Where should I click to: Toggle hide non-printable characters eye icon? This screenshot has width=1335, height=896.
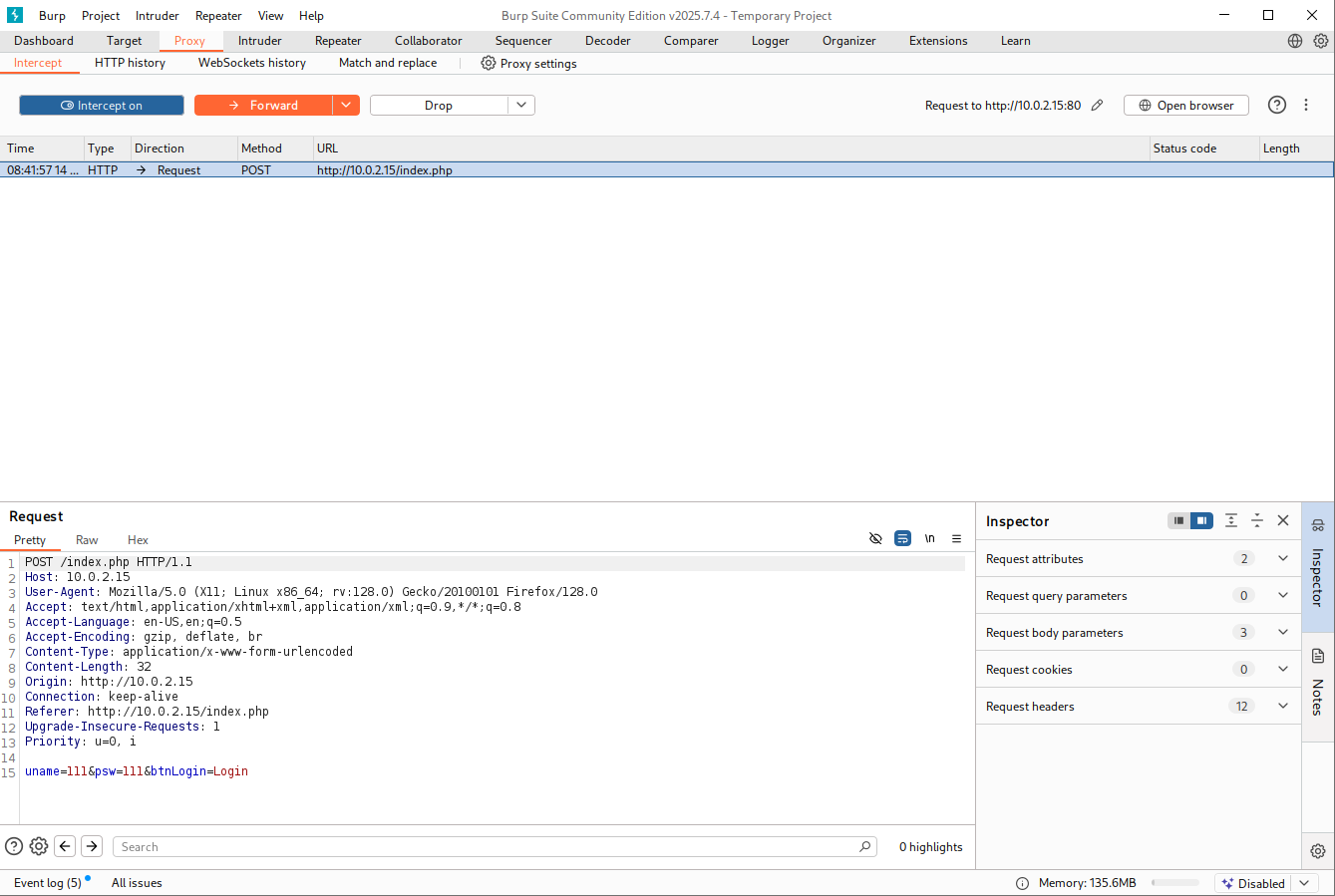point(875,539)
